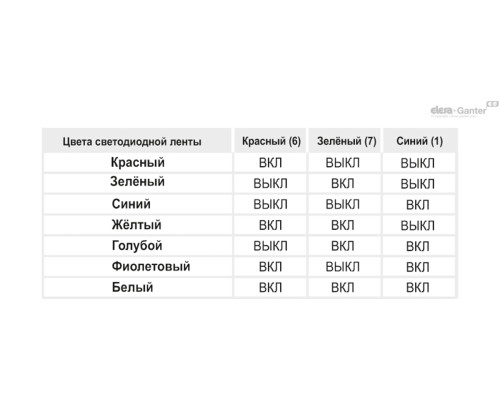Select the 'Синий (1)' column header
This screenshot has width=500, height=400.
[x=419, y=141]
